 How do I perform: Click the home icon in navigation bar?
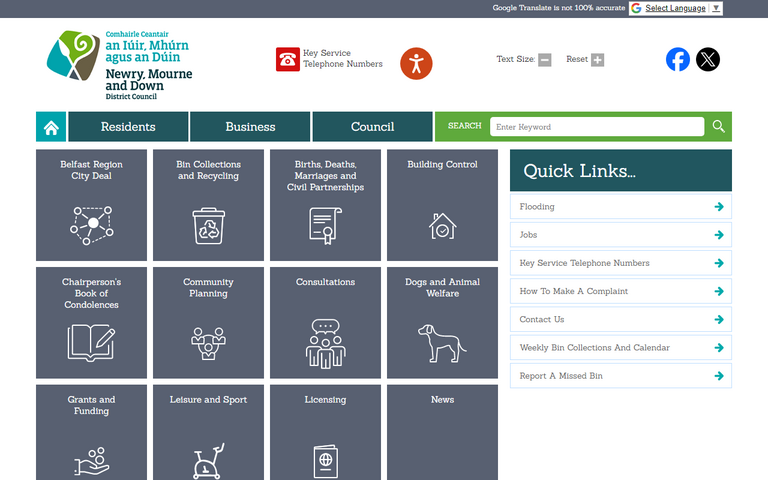[x=51, y=127]
